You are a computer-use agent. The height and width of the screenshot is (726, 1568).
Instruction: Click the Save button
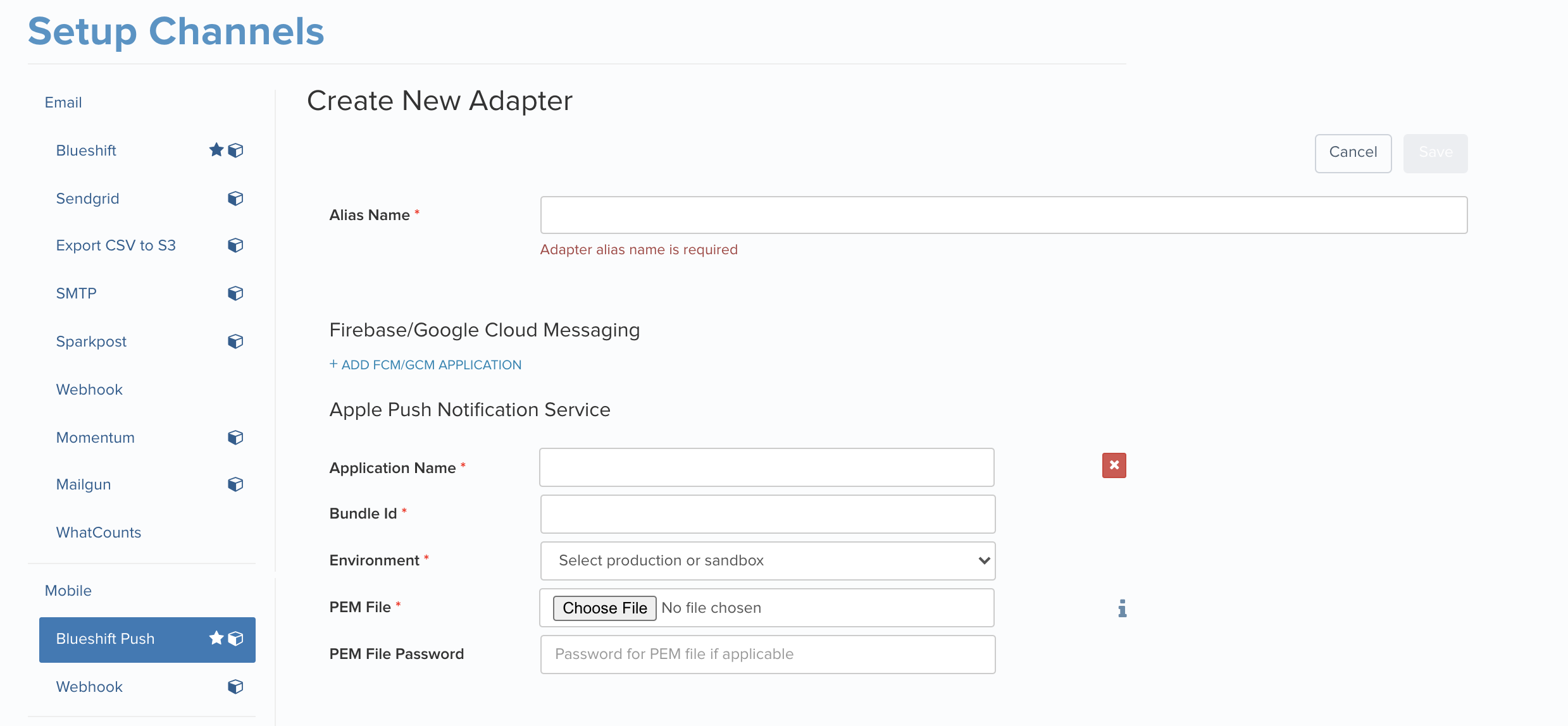coord(1435,153)
